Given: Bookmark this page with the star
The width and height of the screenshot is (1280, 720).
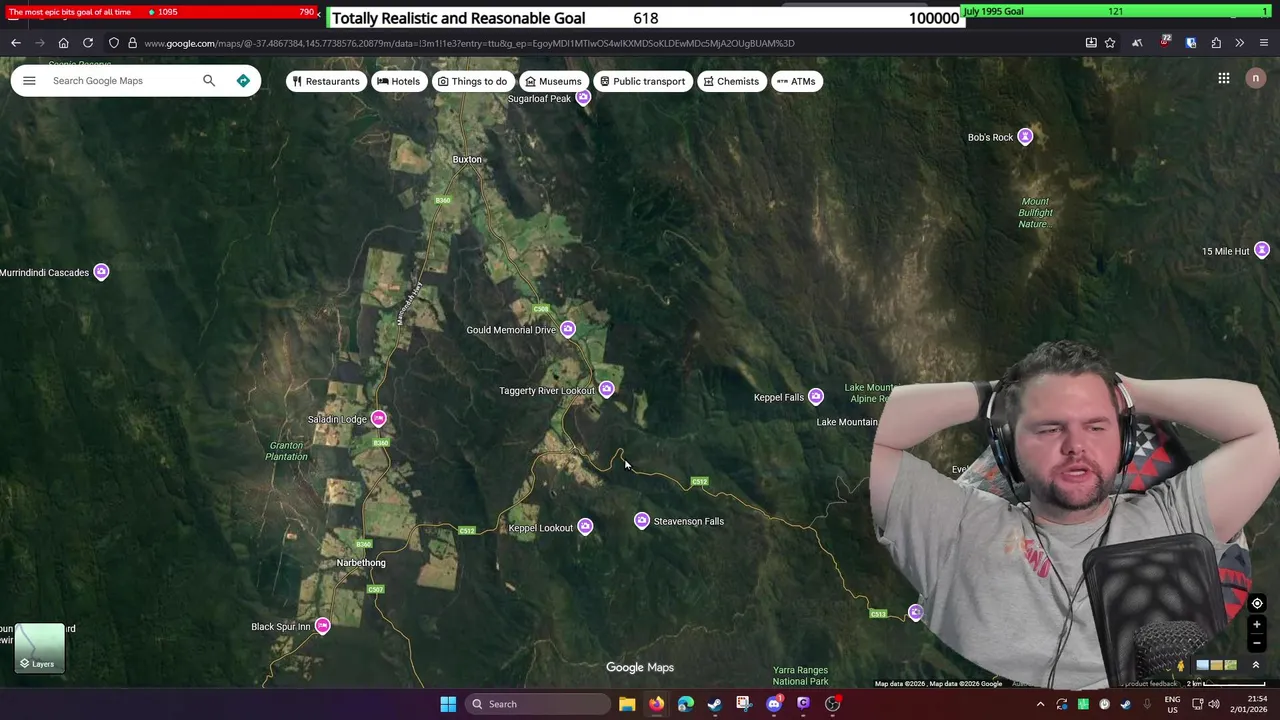Looking at the screenshot, I should 1110,43.
